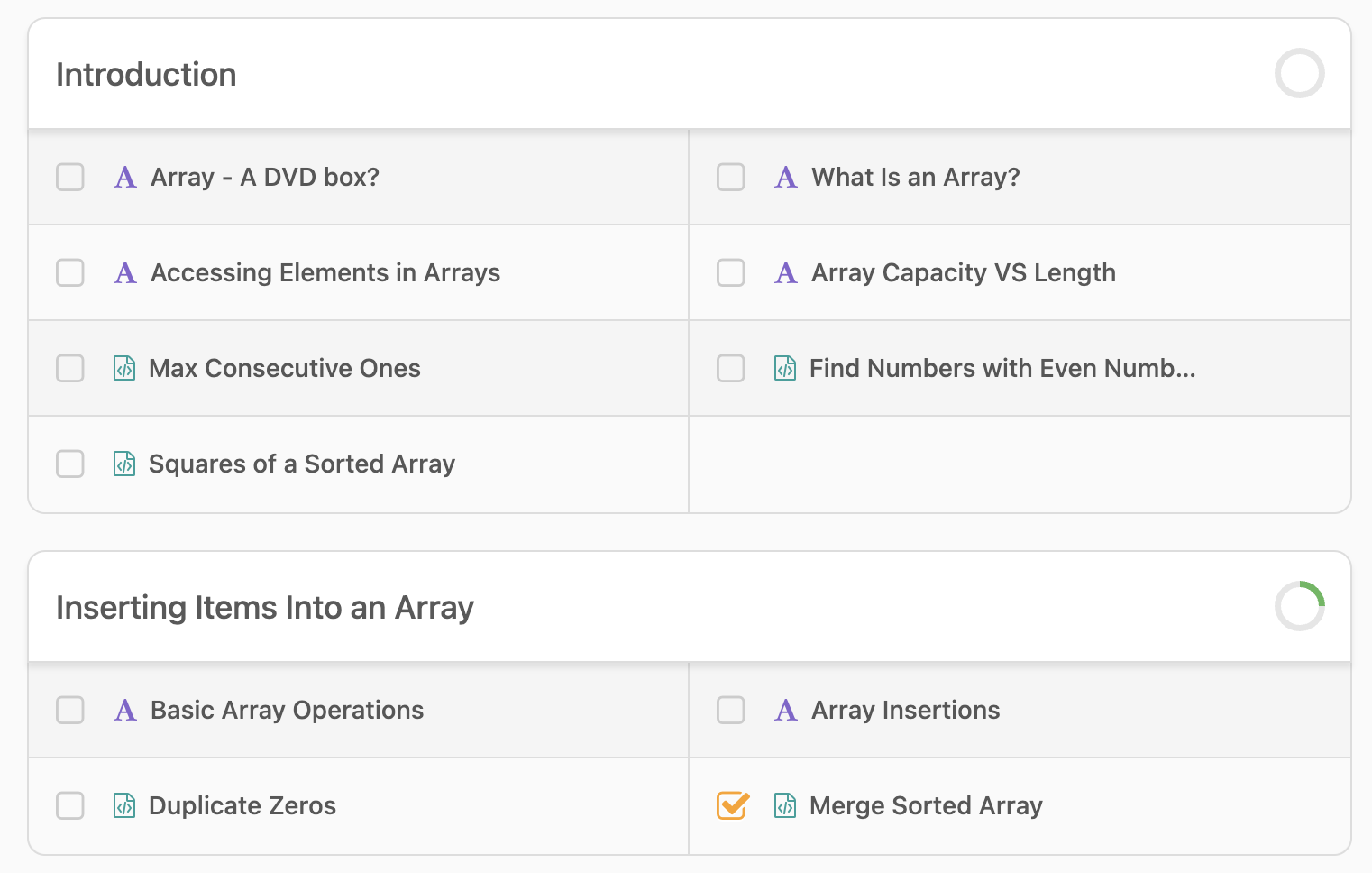
Task: Click the article icon beside Basic Array Operations
Action: (125, 711)
